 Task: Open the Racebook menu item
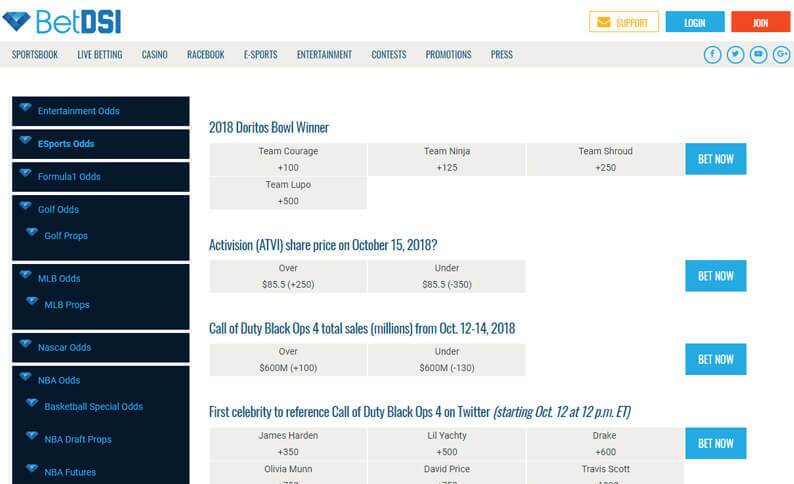pos(206,55)
